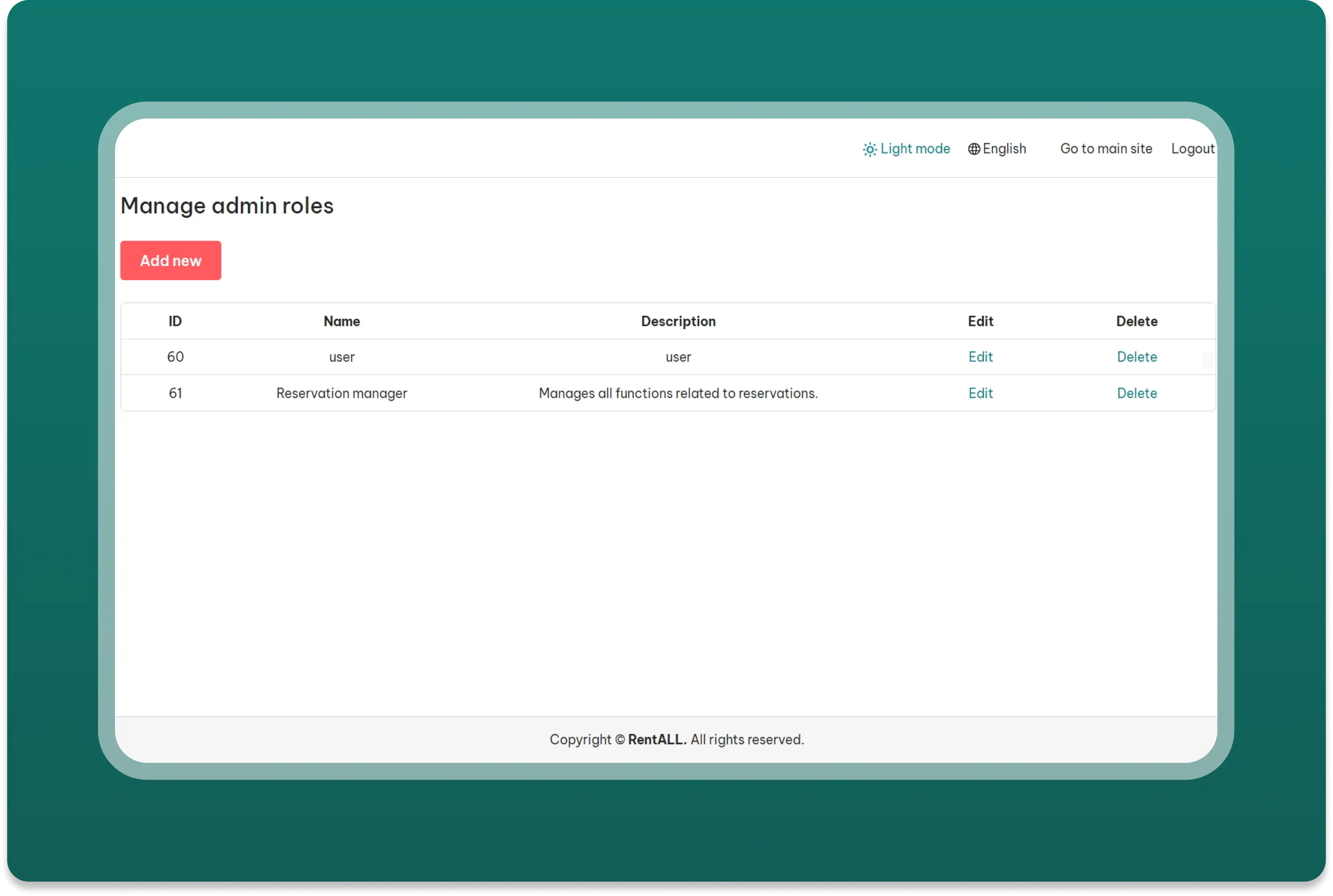
Task: Click the sun icon beside Light mode
Action: coord(870,150)
